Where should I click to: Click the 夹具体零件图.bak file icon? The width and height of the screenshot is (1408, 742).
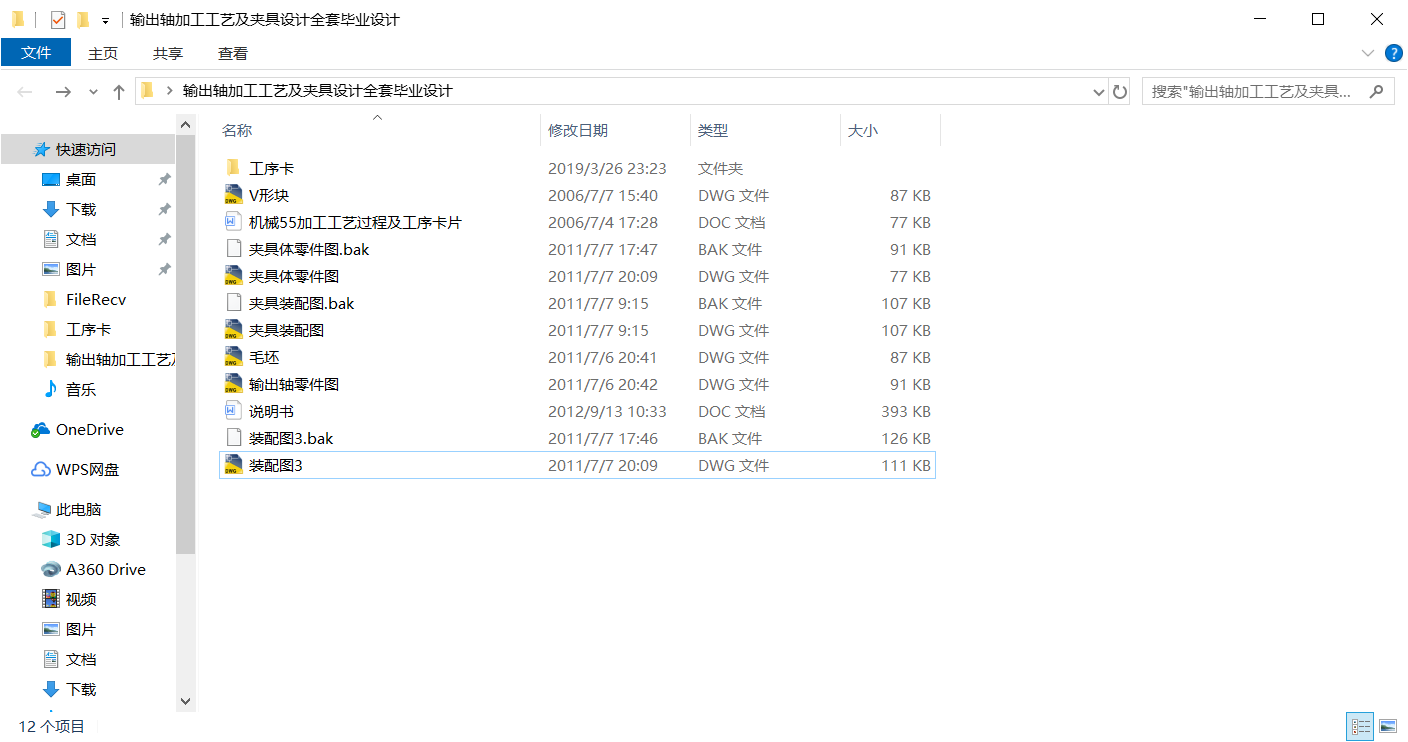233,249
